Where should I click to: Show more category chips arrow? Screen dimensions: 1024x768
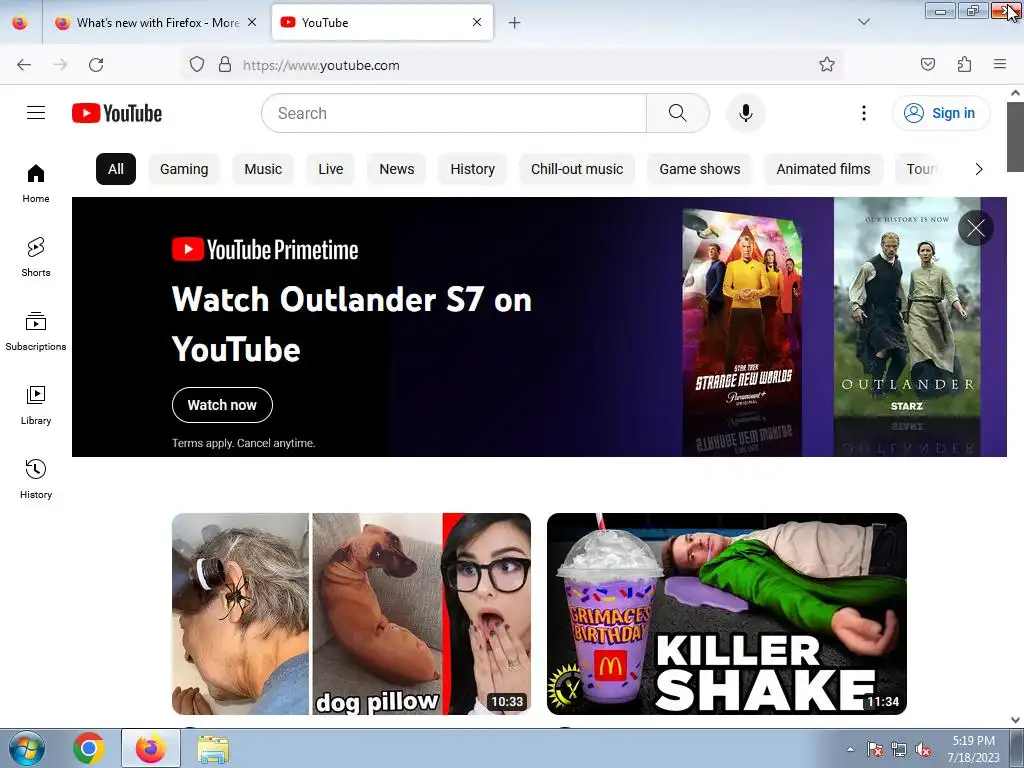(x=978, y=169)
